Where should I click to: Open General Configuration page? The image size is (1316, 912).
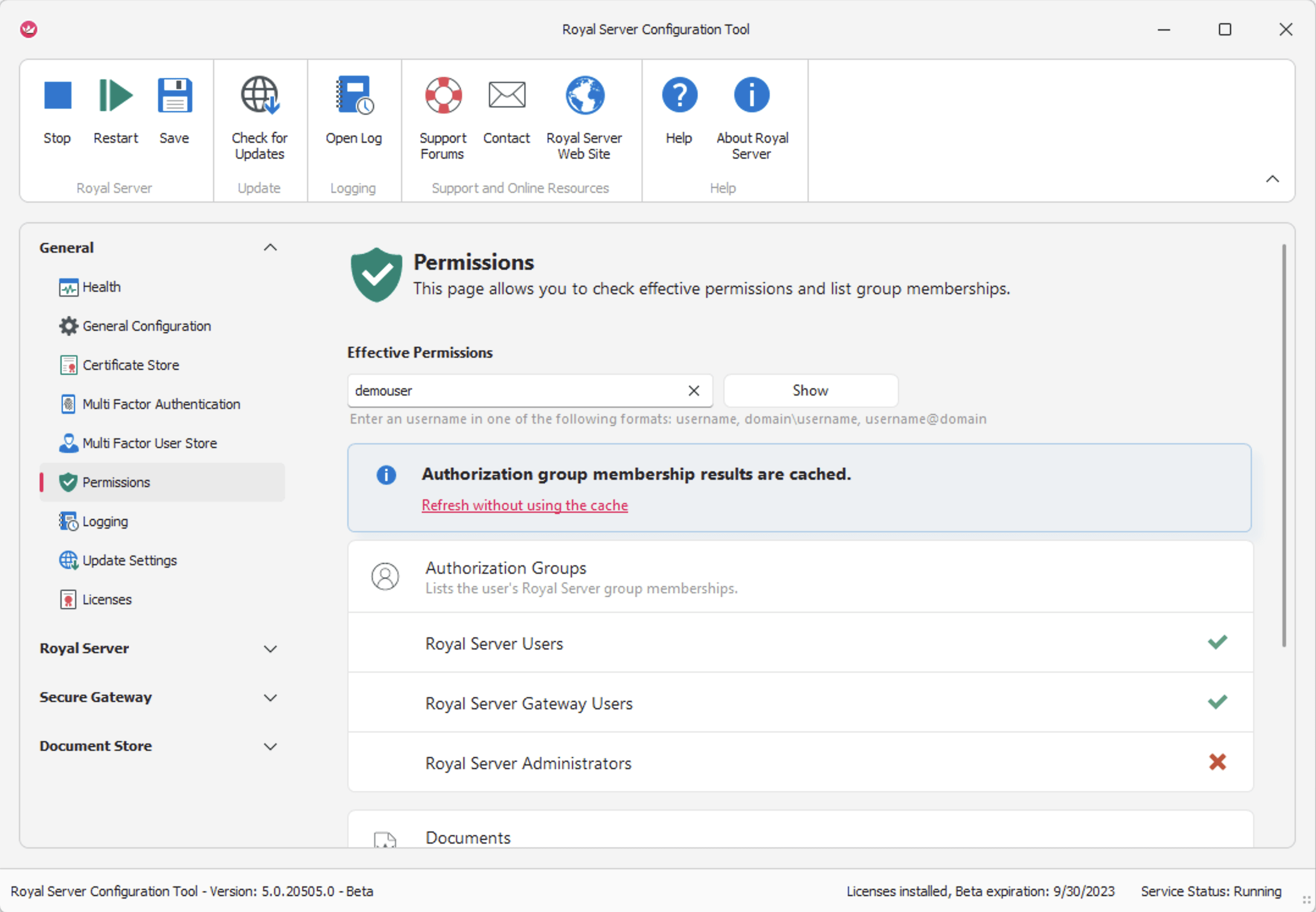(162, 326)
